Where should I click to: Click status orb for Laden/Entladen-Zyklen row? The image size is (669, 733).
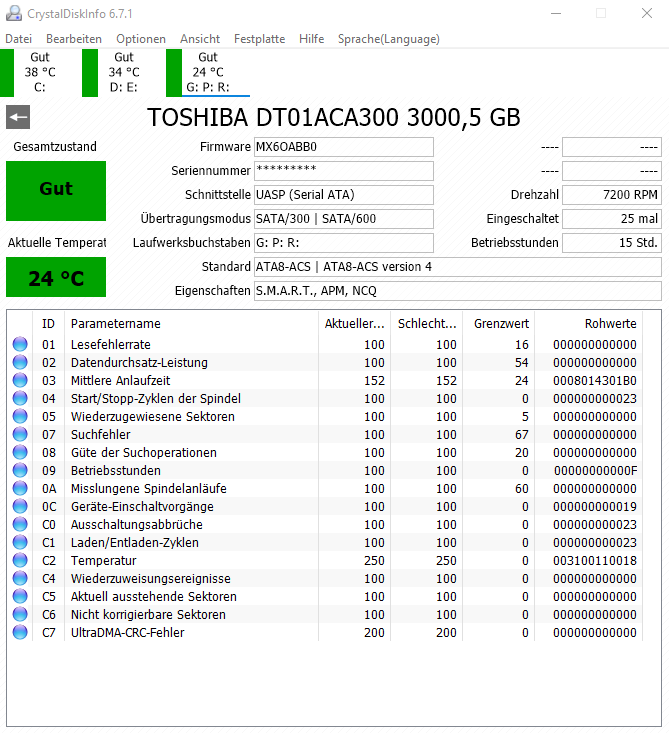(20, 542)
